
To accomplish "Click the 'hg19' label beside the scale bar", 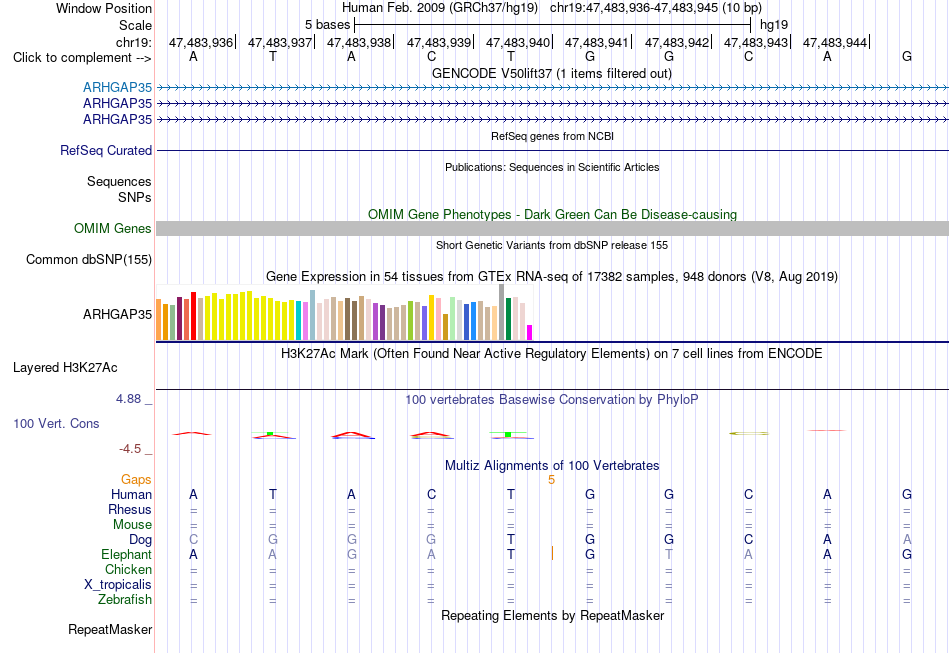I will click(774, 25).
